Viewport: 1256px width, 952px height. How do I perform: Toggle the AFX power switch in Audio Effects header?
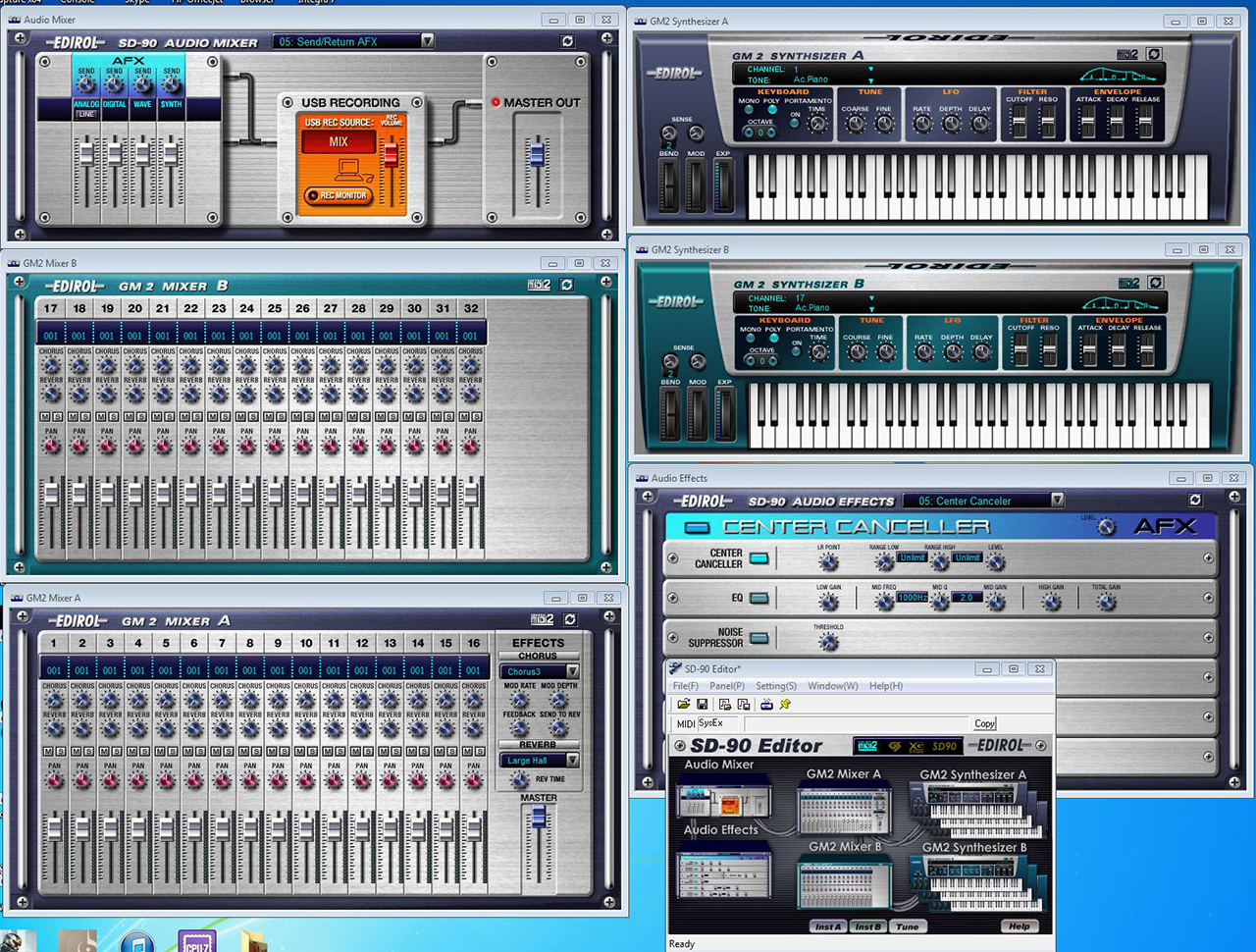tap(697, 528)
